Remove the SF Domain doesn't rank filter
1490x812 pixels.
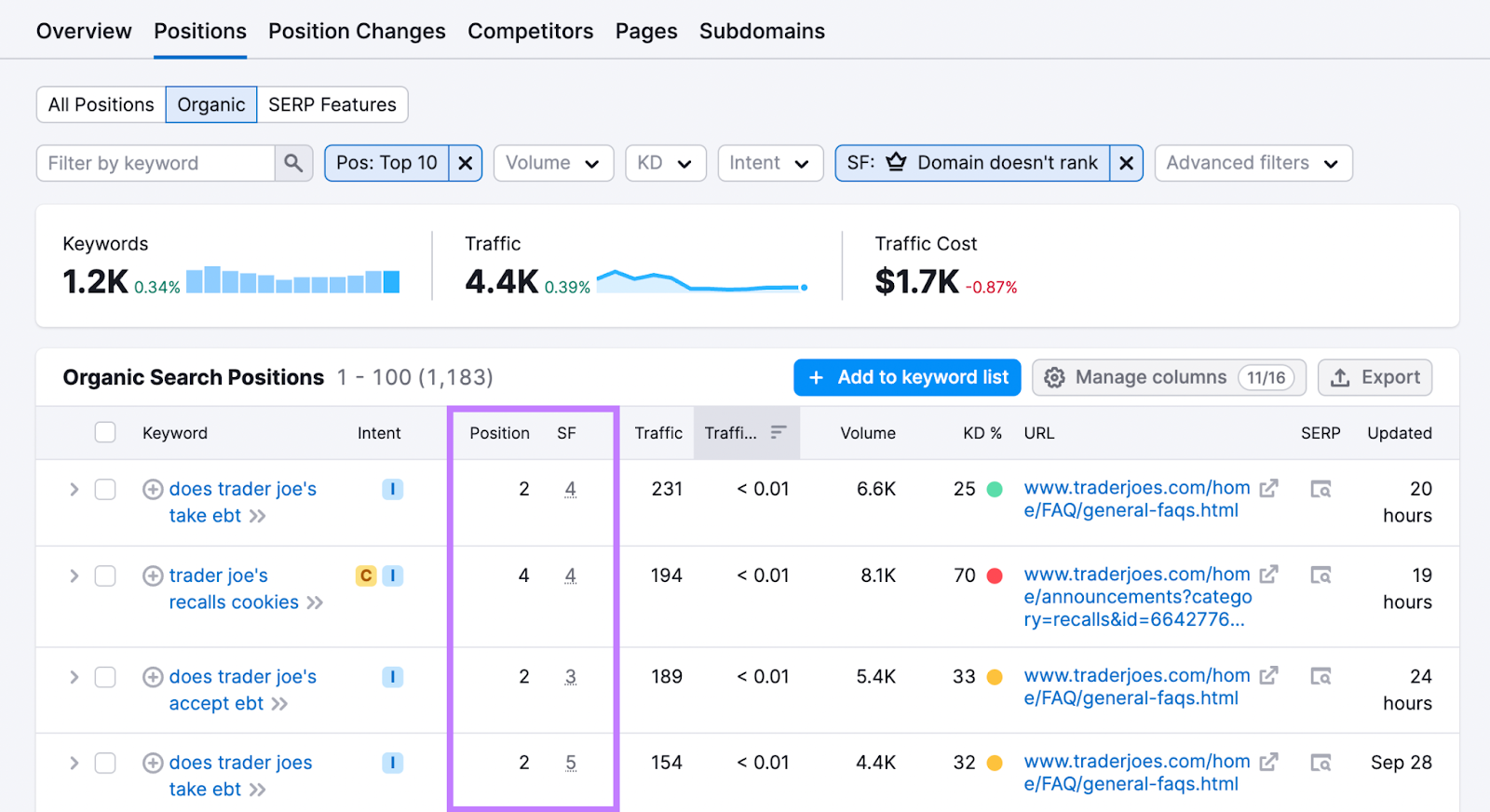1126,163
